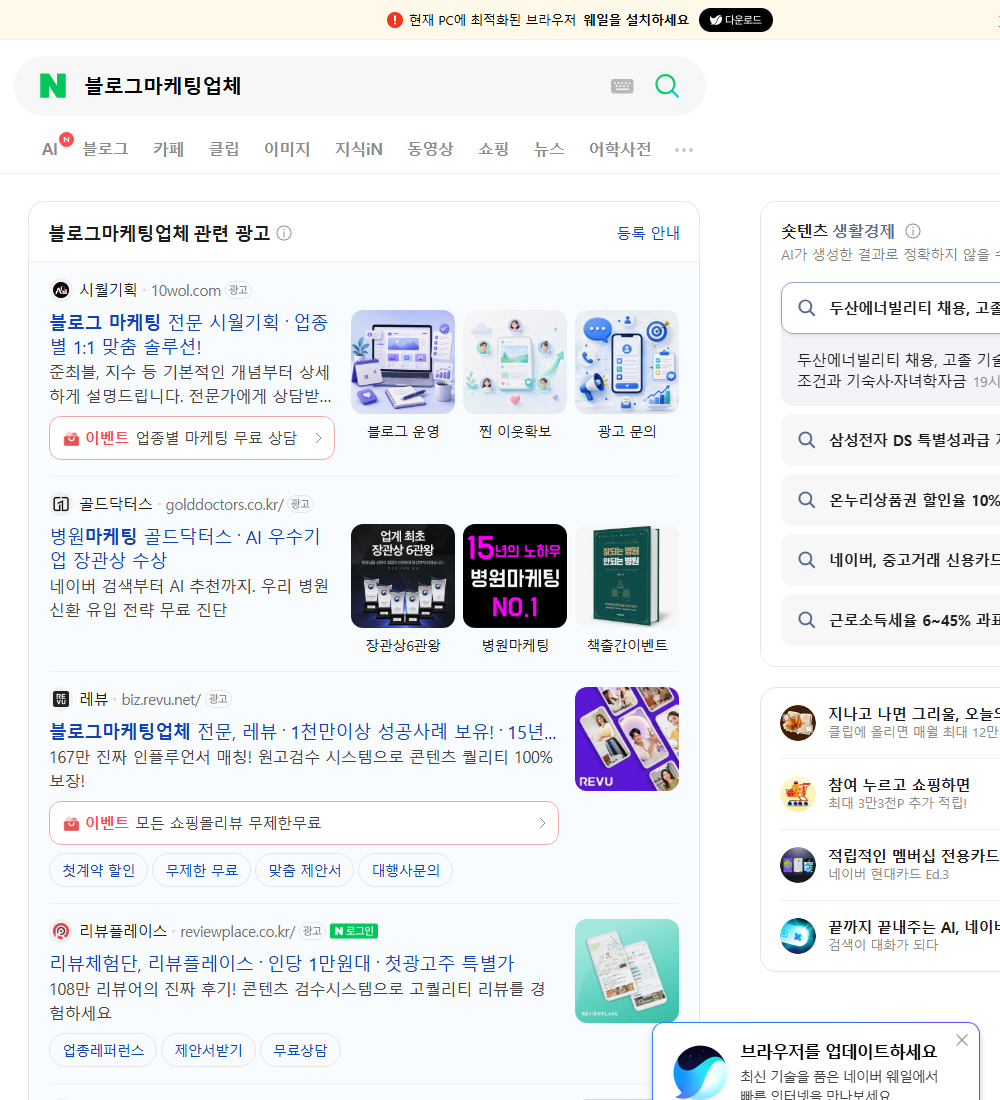
Task: Click the red warning icon in top banner
Action: pos(395,20)
